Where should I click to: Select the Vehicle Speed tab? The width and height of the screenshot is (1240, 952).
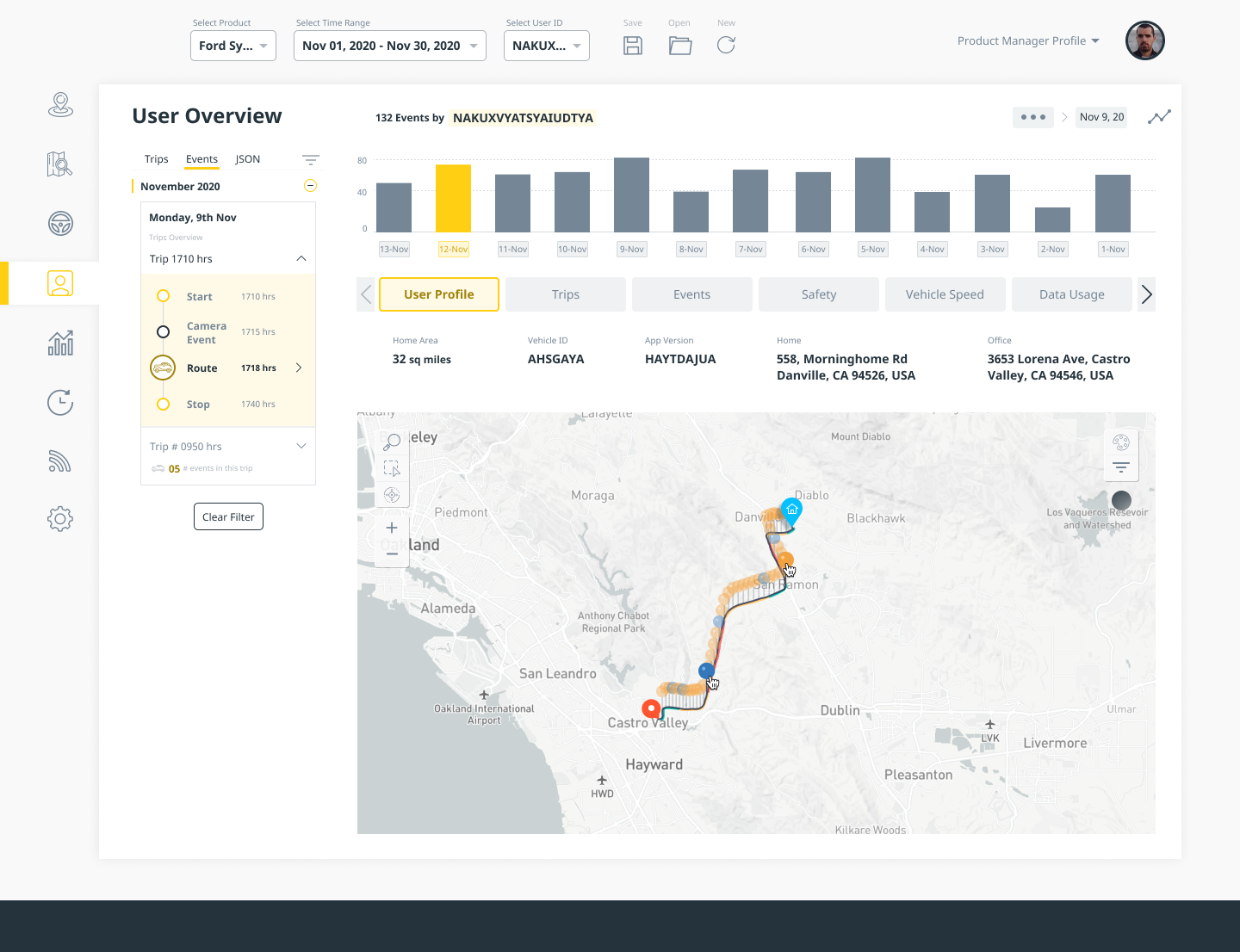[x=945, y=294]
